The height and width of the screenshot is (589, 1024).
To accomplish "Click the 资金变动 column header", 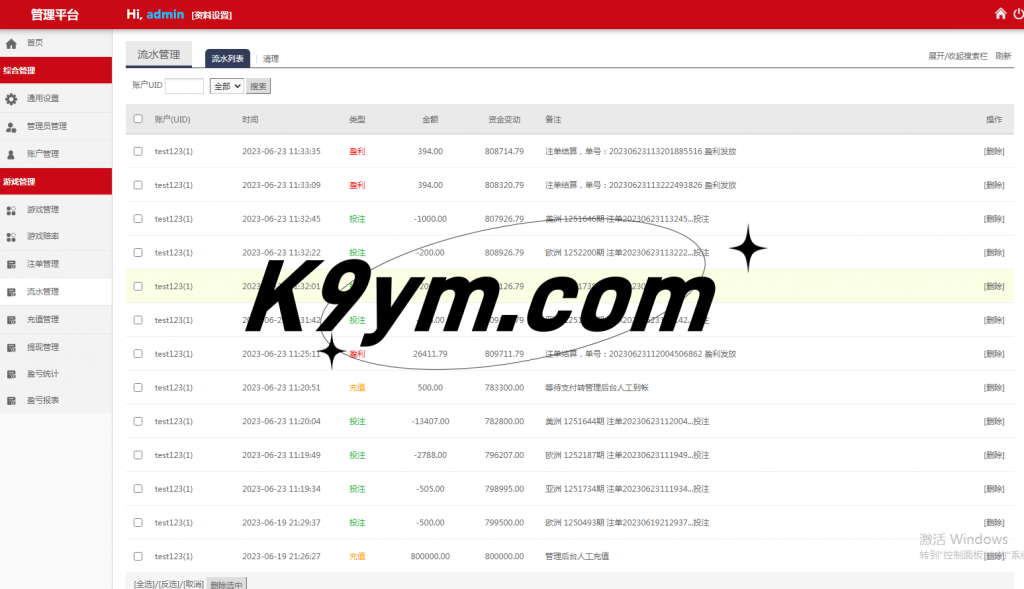I will point(504,119).
